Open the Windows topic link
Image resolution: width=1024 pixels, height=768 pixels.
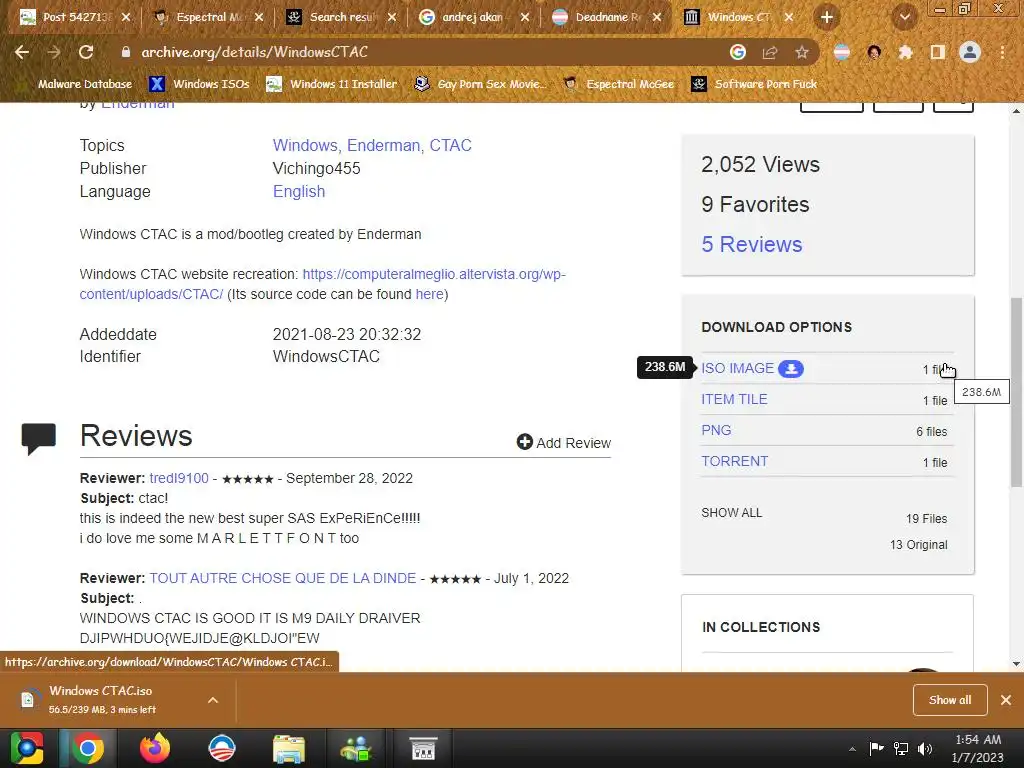304,146
